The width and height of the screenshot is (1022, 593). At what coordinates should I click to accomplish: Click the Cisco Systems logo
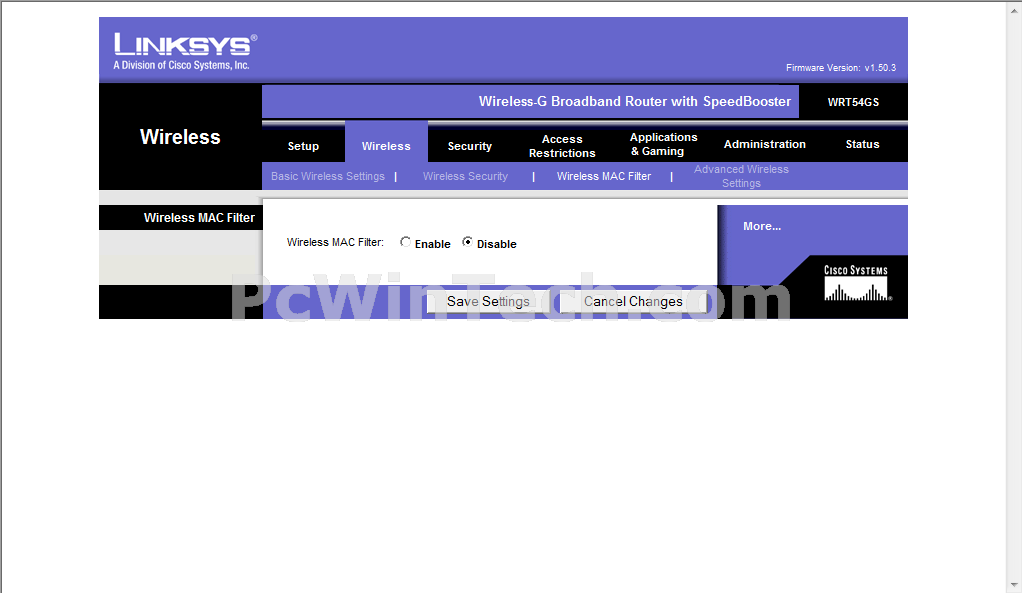[856, 283]
